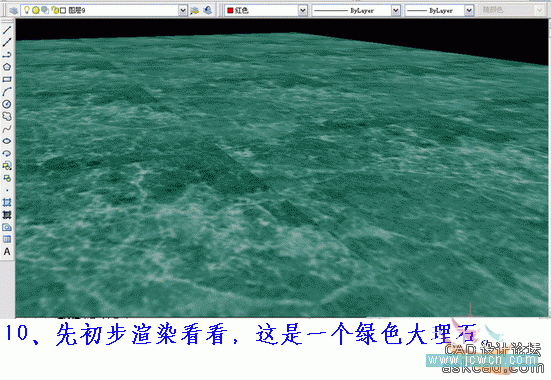The image size is (551, 380).
Task: Select the Rectangle tool
Action: tap(7, 79)
